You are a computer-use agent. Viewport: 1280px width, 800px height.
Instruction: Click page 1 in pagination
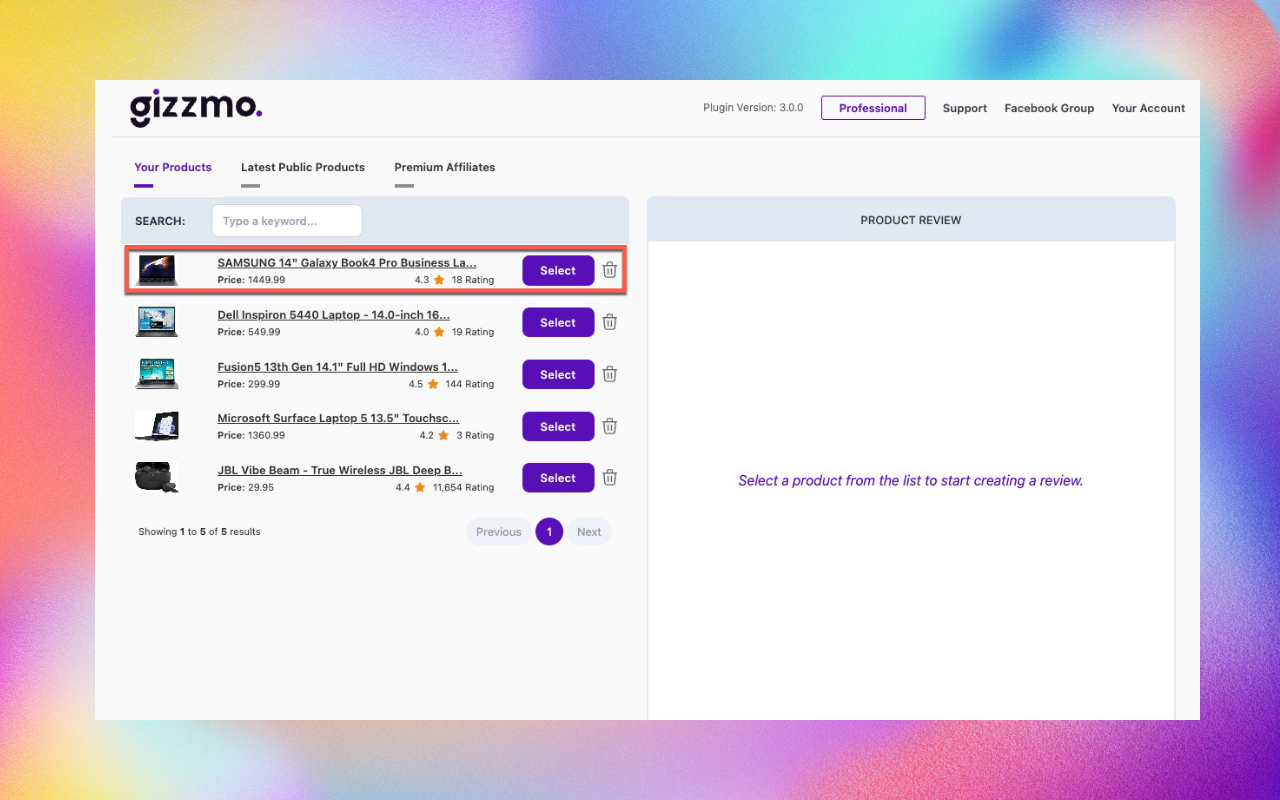[x=549, y=532]
